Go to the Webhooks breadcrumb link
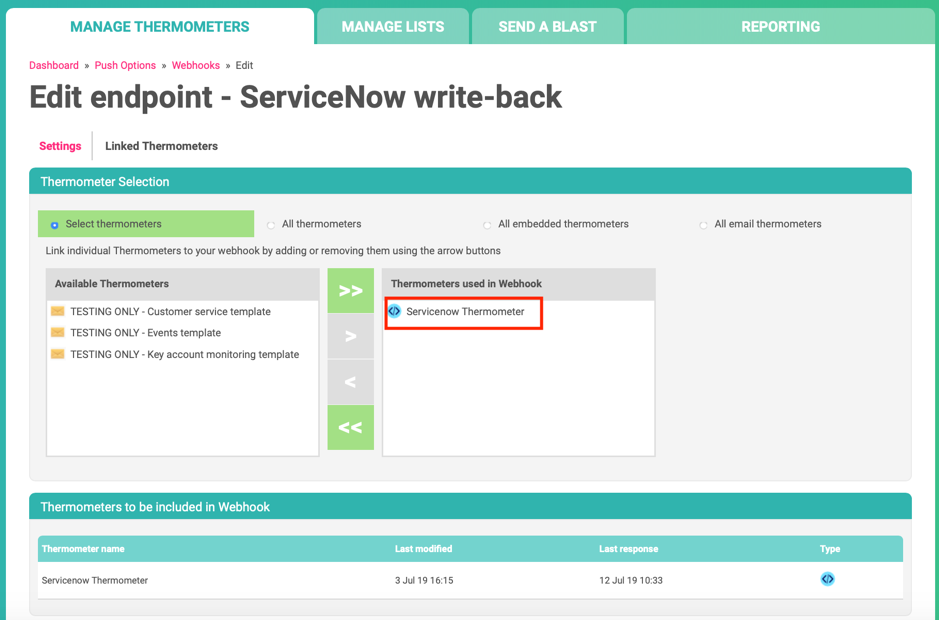This screenshot has width=939, height=620. coord(196,65)
